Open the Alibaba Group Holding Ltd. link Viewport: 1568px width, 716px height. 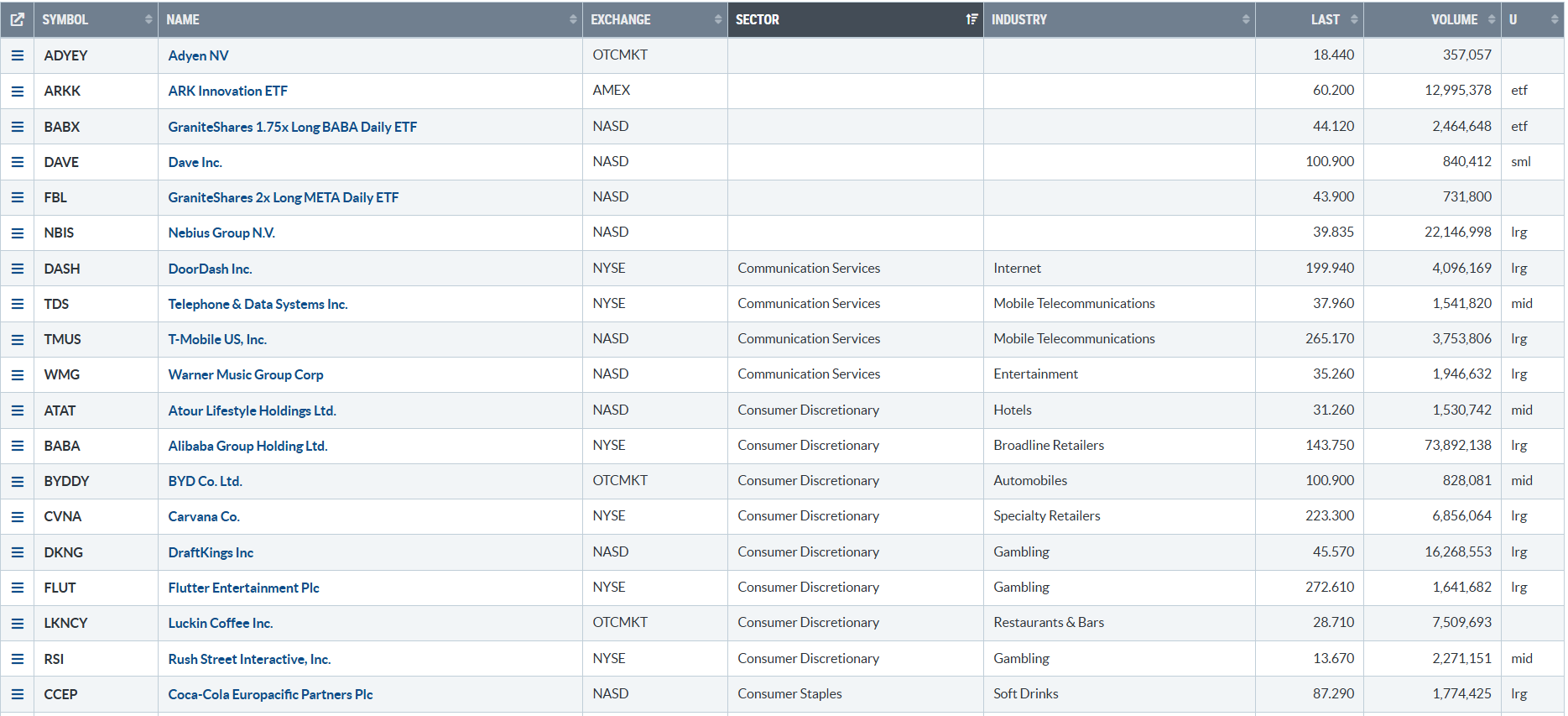(247, 446)
